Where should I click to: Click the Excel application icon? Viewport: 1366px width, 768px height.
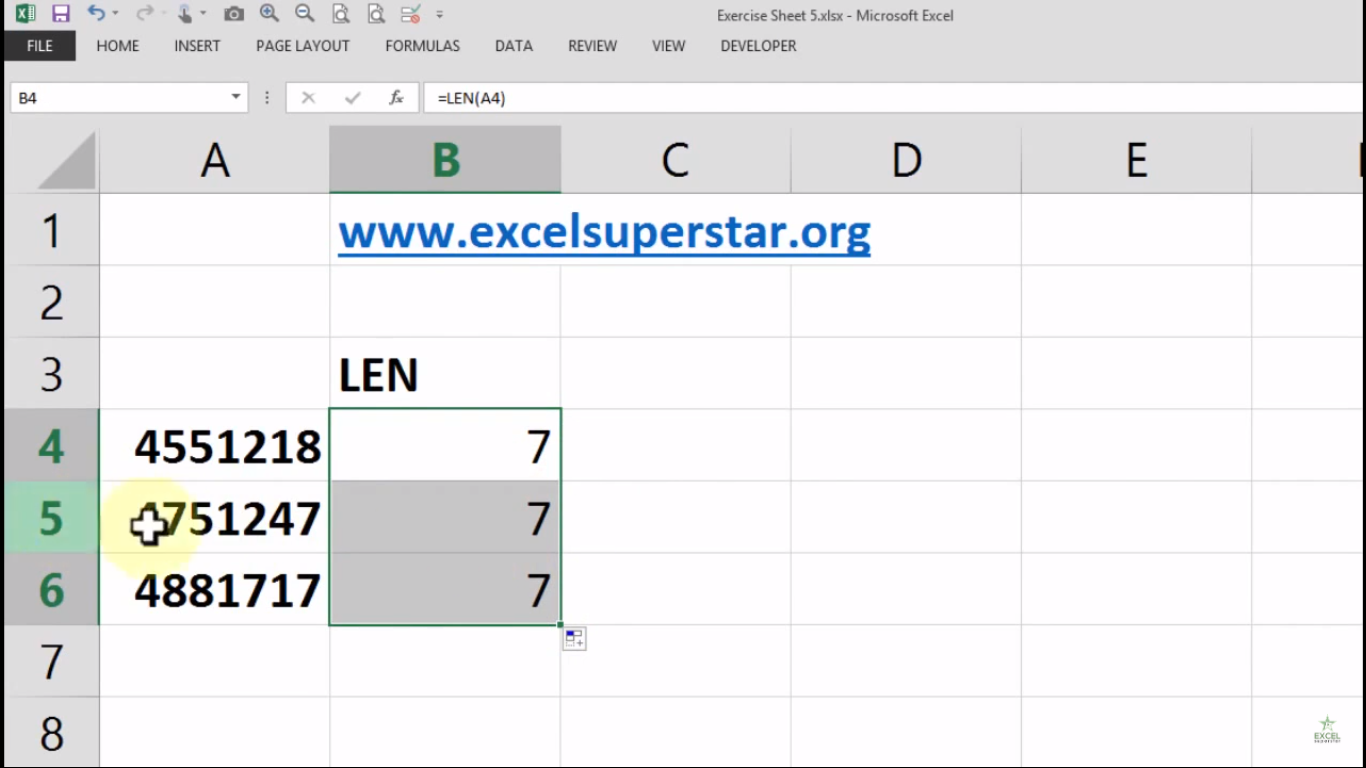pyautogui.click(x=25, y=14)
